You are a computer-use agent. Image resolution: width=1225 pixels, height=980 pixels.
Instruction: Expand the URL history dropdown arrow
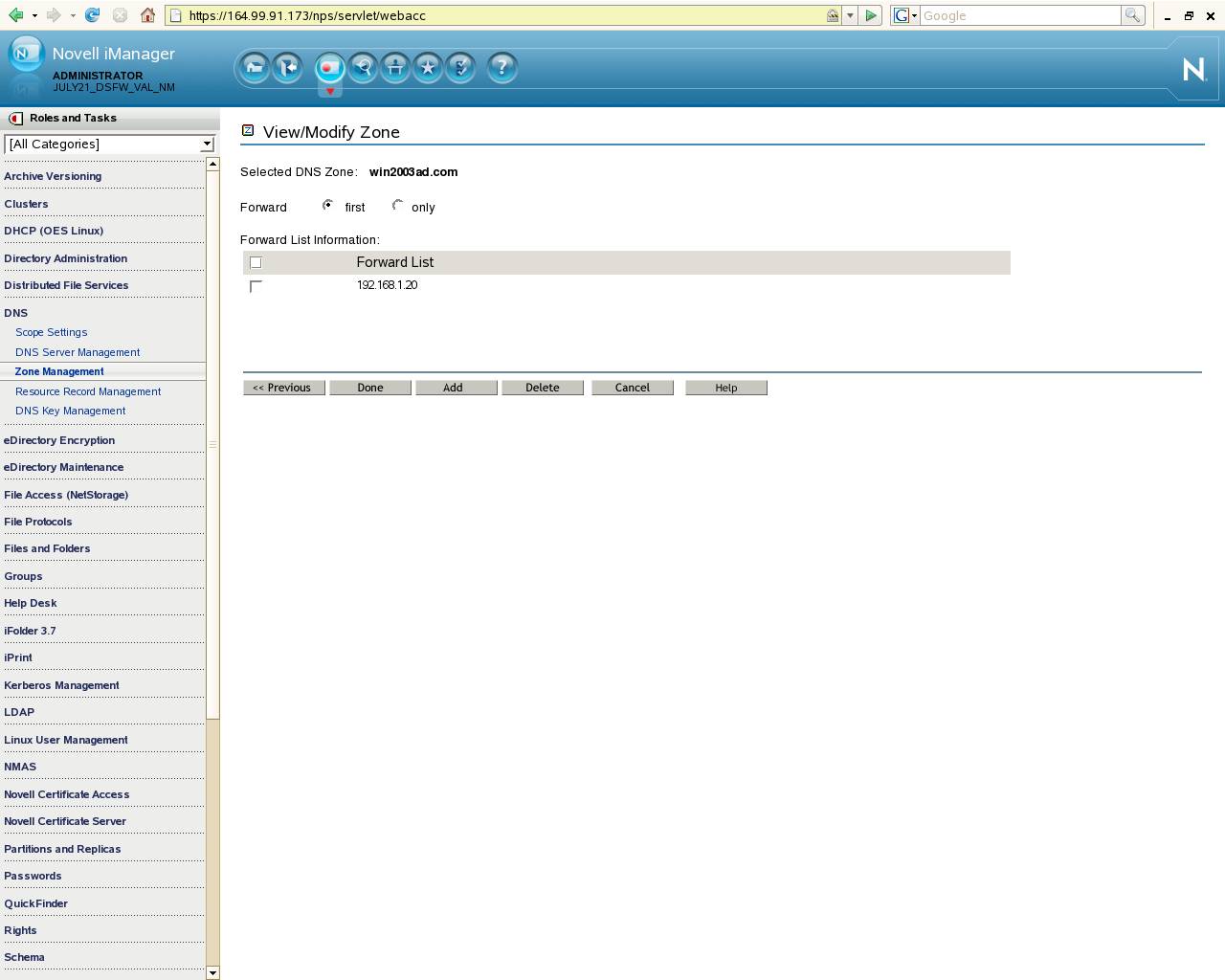point(850,15)
